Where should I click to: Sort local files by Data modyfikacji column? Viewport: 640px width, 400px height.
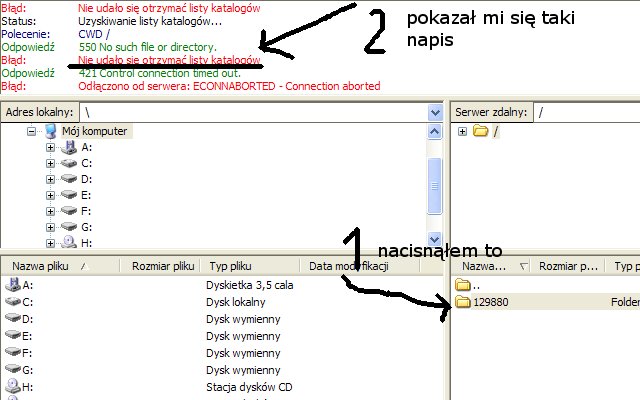point(360,267)
